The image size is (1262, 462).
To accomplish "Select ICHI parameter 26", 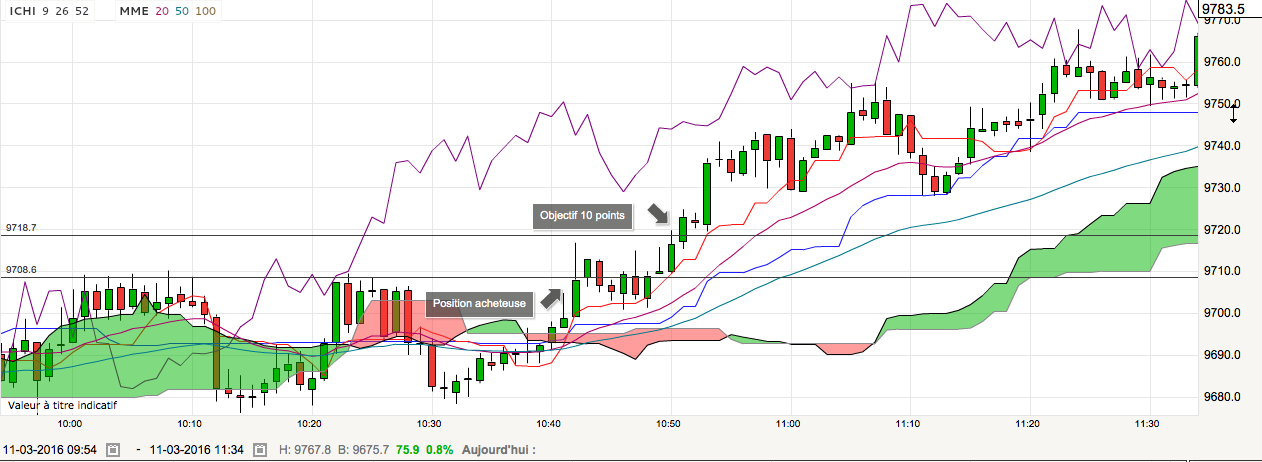I will (62, 10).
